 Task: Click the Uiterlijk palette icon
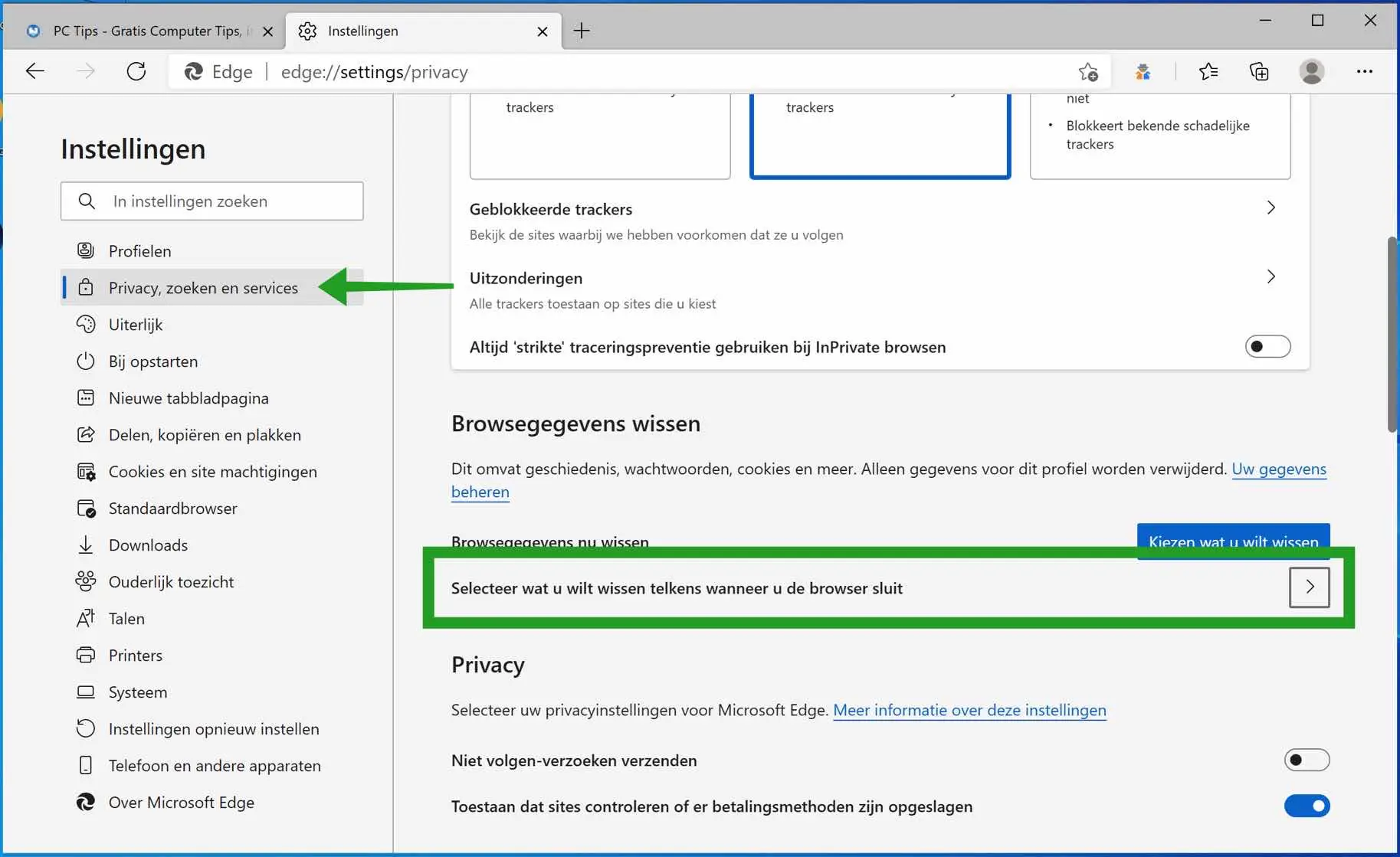86,324
